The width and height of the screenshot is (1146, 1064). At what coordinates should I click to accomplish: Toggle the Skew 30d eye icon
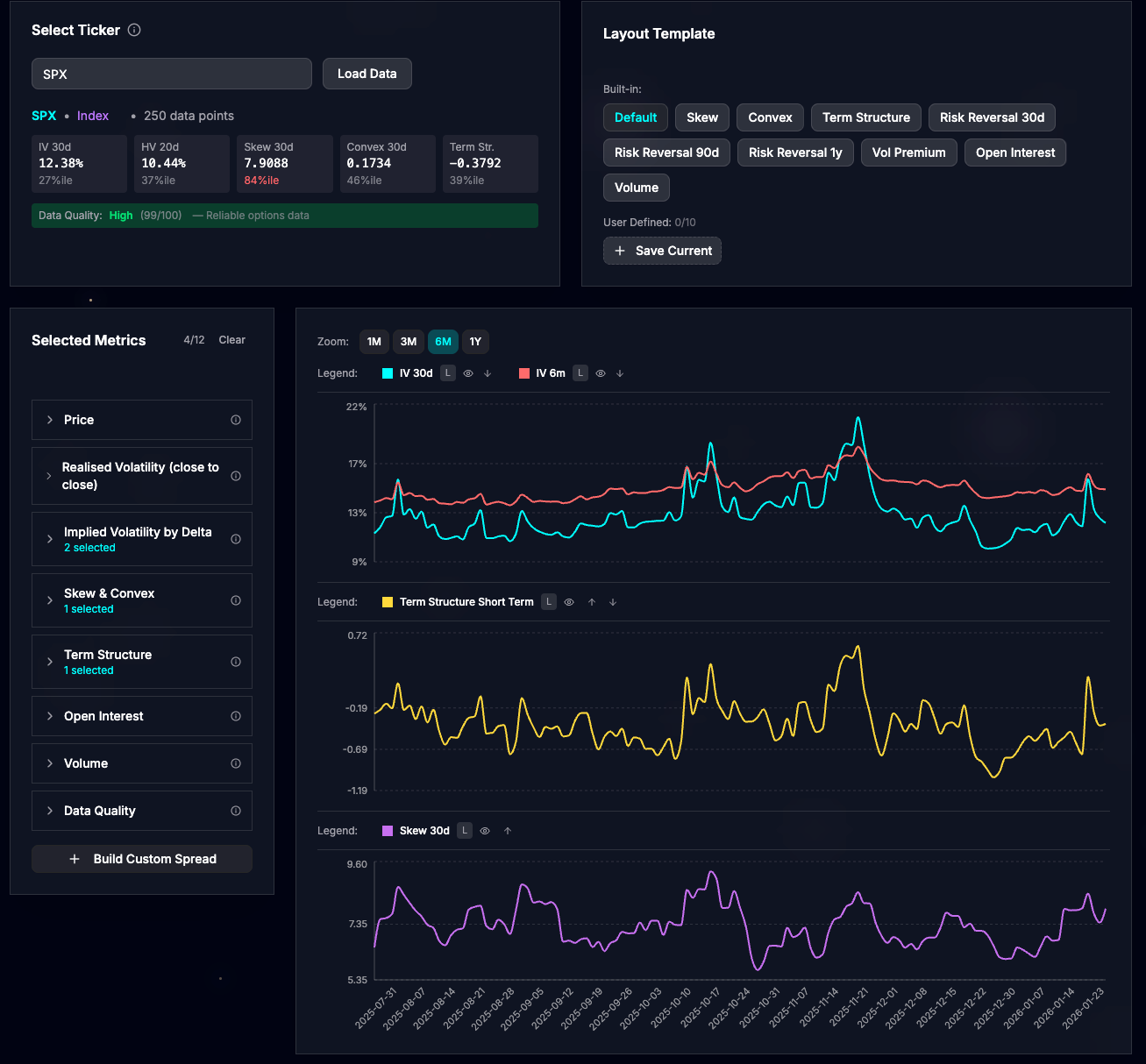coord(485,831)
